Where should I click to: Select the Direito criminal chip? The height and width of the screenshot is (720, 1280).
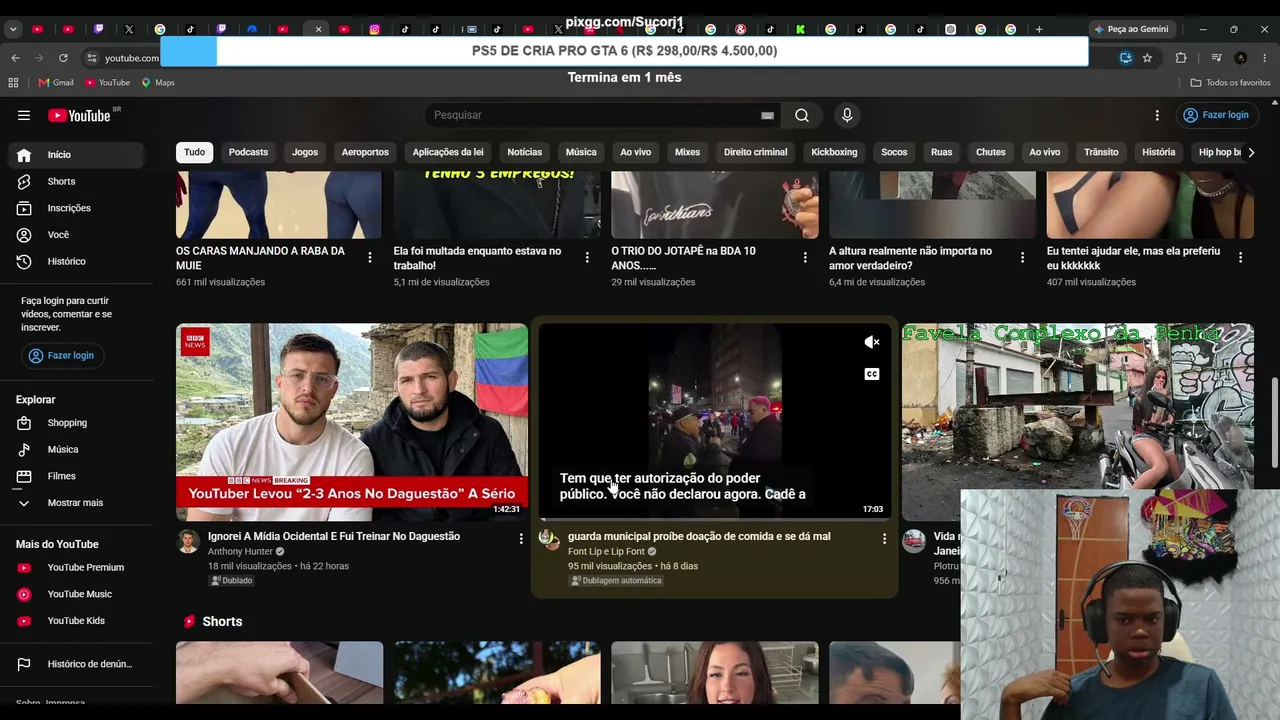(x=755, y=152)
